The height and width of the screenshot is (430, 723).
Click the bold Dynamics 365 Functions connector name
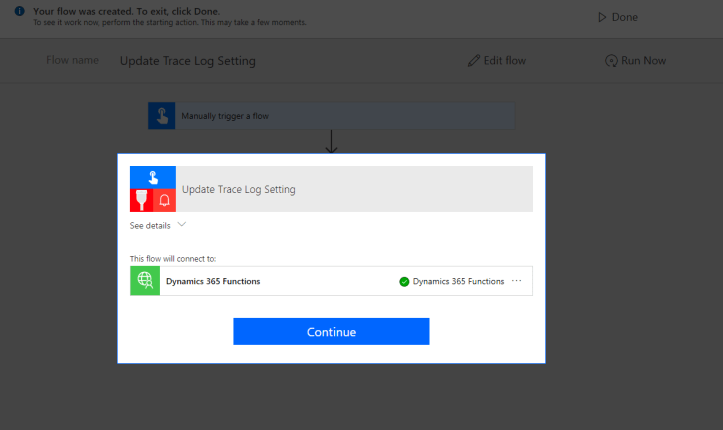tap(213, 282)
